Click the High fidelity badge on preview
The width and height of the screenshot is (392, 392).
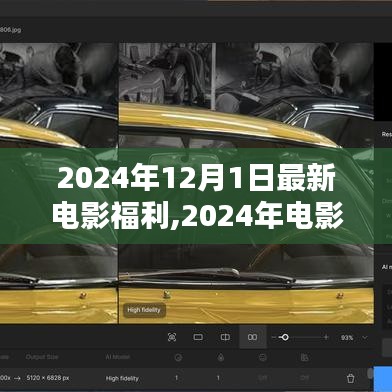(x=144, y=310)
